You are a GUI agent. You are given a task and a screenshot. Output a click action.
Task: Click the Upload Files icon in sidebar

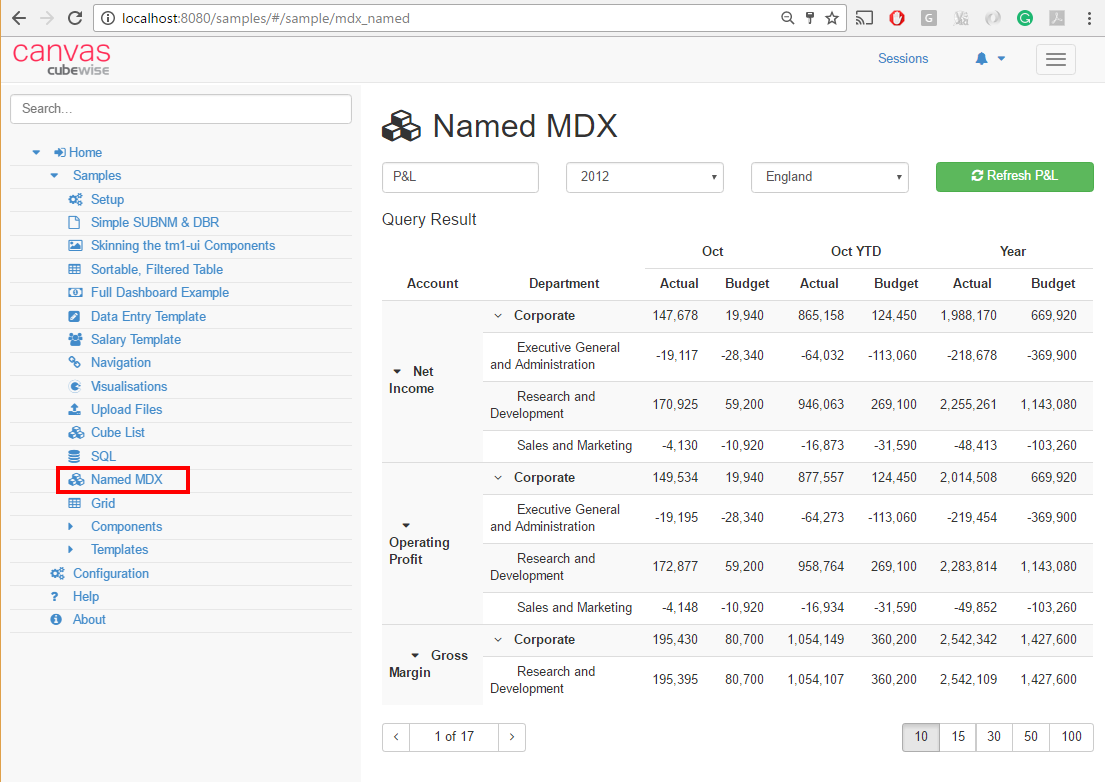(75, 409)
